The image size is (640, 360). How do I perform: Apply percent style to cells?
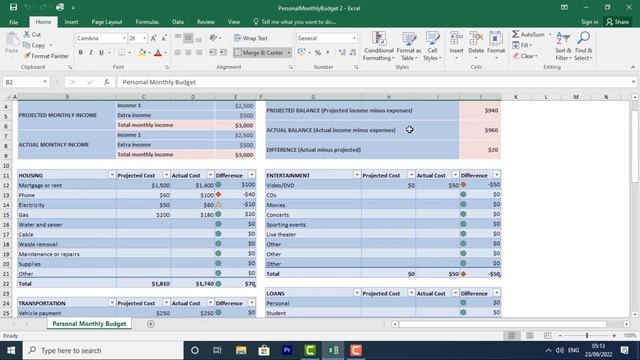click(318, 52)
